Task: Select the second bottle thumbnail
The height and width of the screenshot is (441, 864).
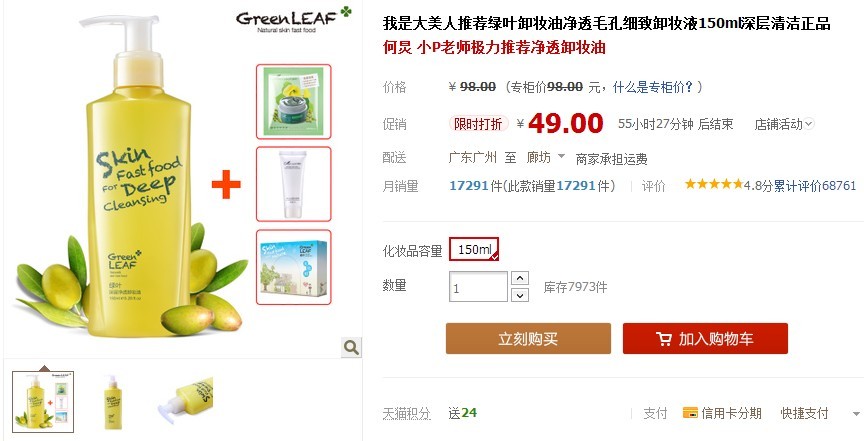Action: [113, 402]
